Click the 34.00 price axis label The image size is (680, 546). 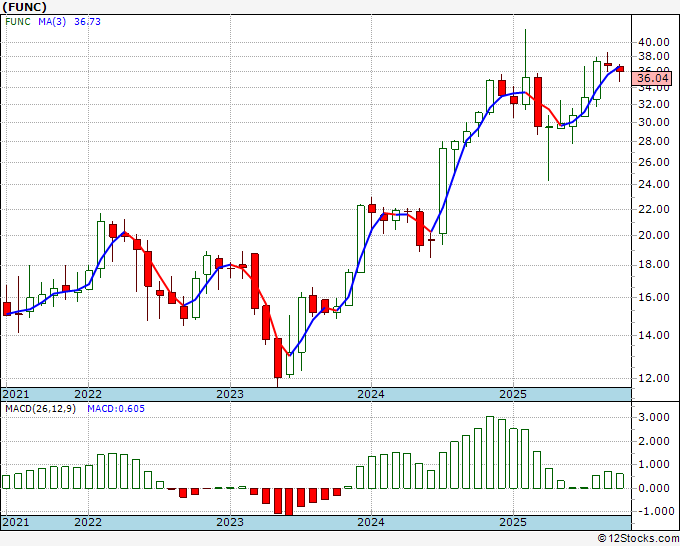[653, 88]
